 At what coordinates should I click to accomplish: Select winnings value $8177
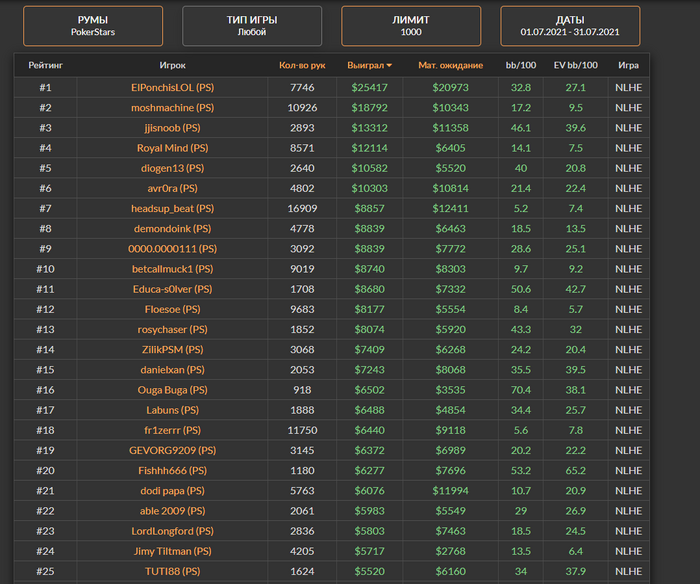(369, 309)
